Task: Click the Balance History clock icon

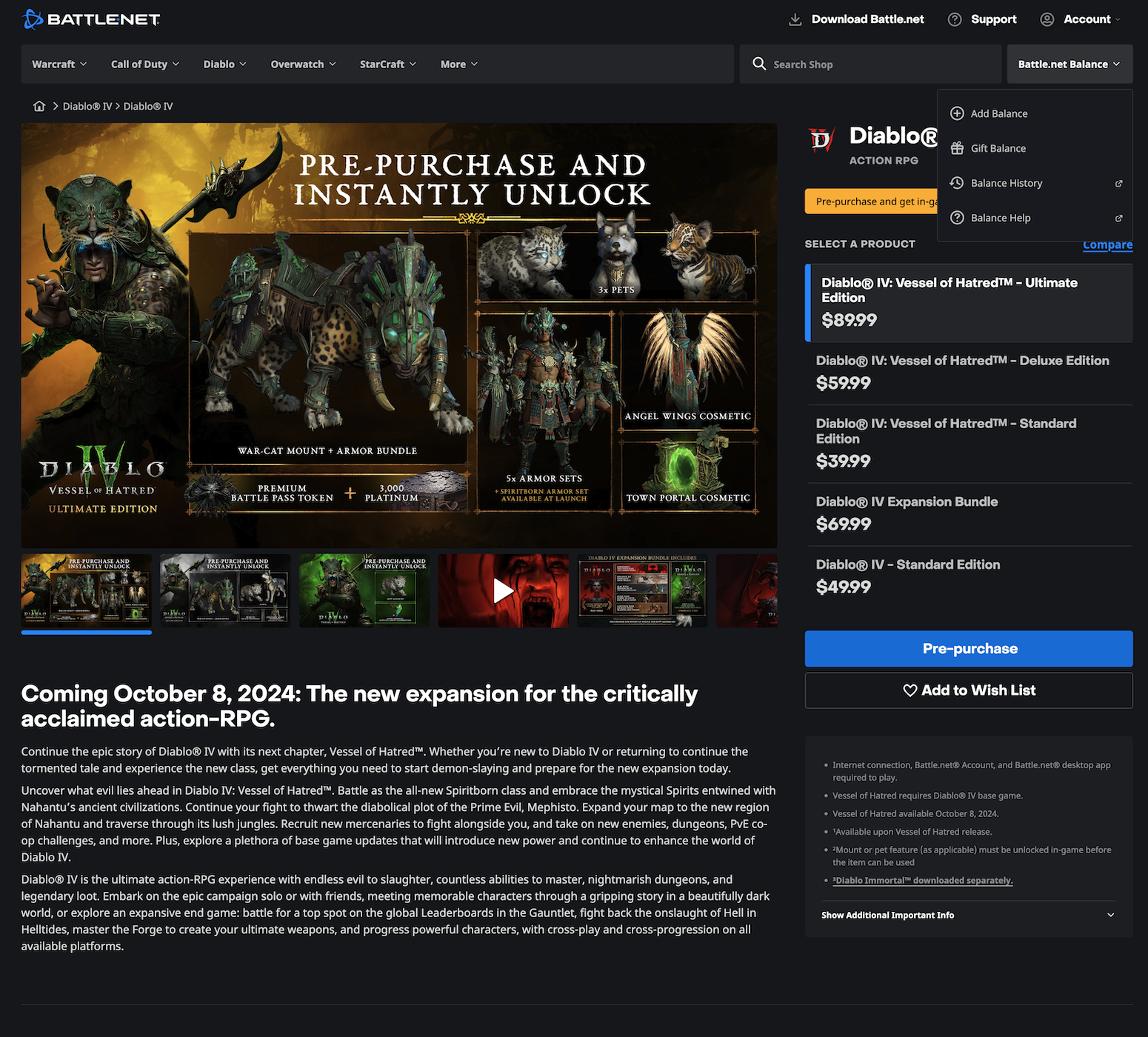Action: [x=957, y=183]
